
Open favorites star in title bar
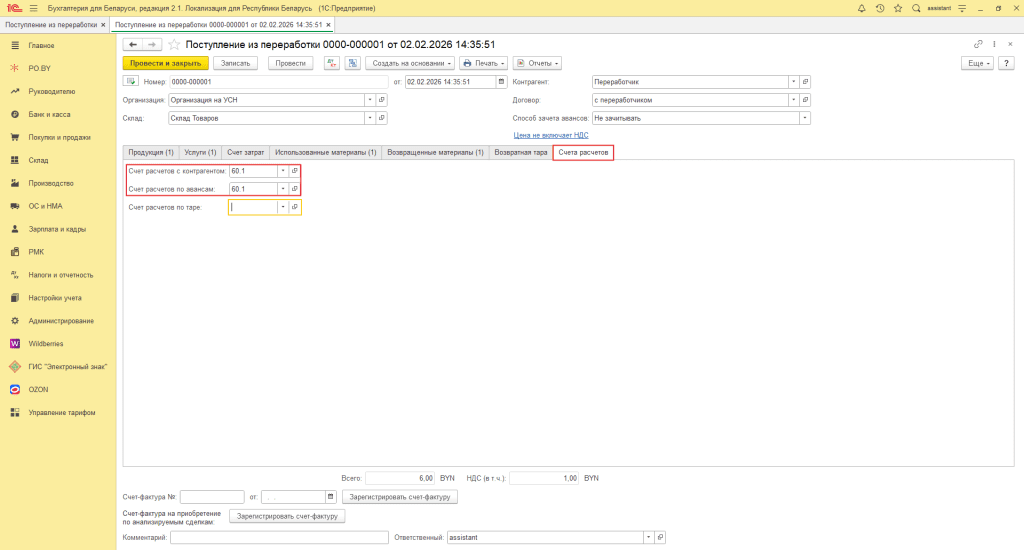pos(897,8)
